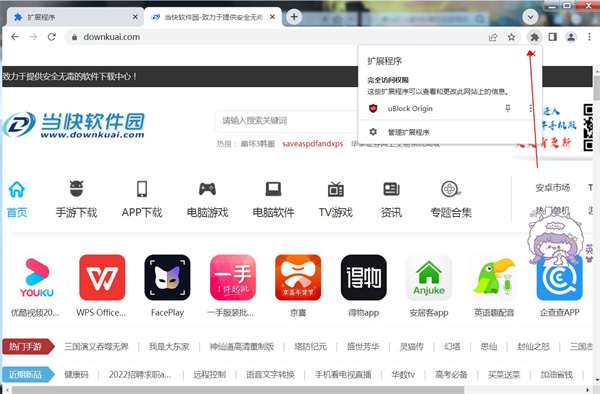The height and width of the screenshot is (394, 600).
Task: Open 健康码 link
Action: pos(76,374)
